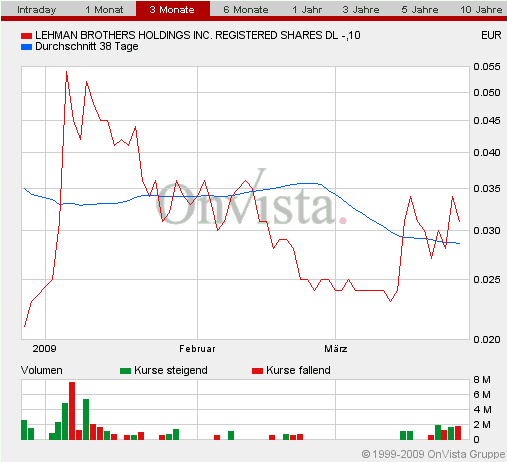Click the 8 M volume axis label
507x462 pixels.
(482, 380)
